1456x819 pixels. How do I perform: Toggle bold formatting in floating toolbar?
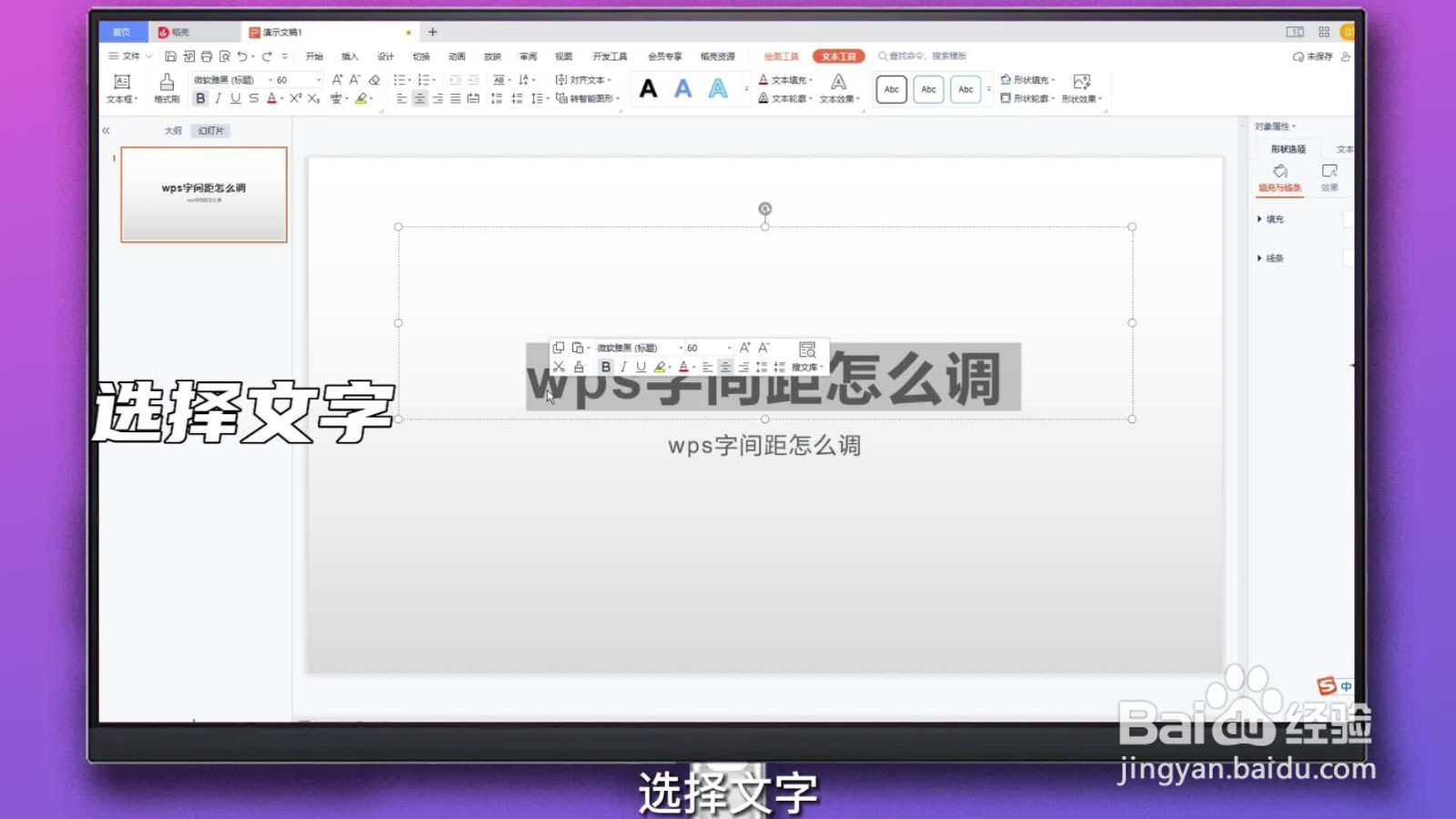pos(606,367)
